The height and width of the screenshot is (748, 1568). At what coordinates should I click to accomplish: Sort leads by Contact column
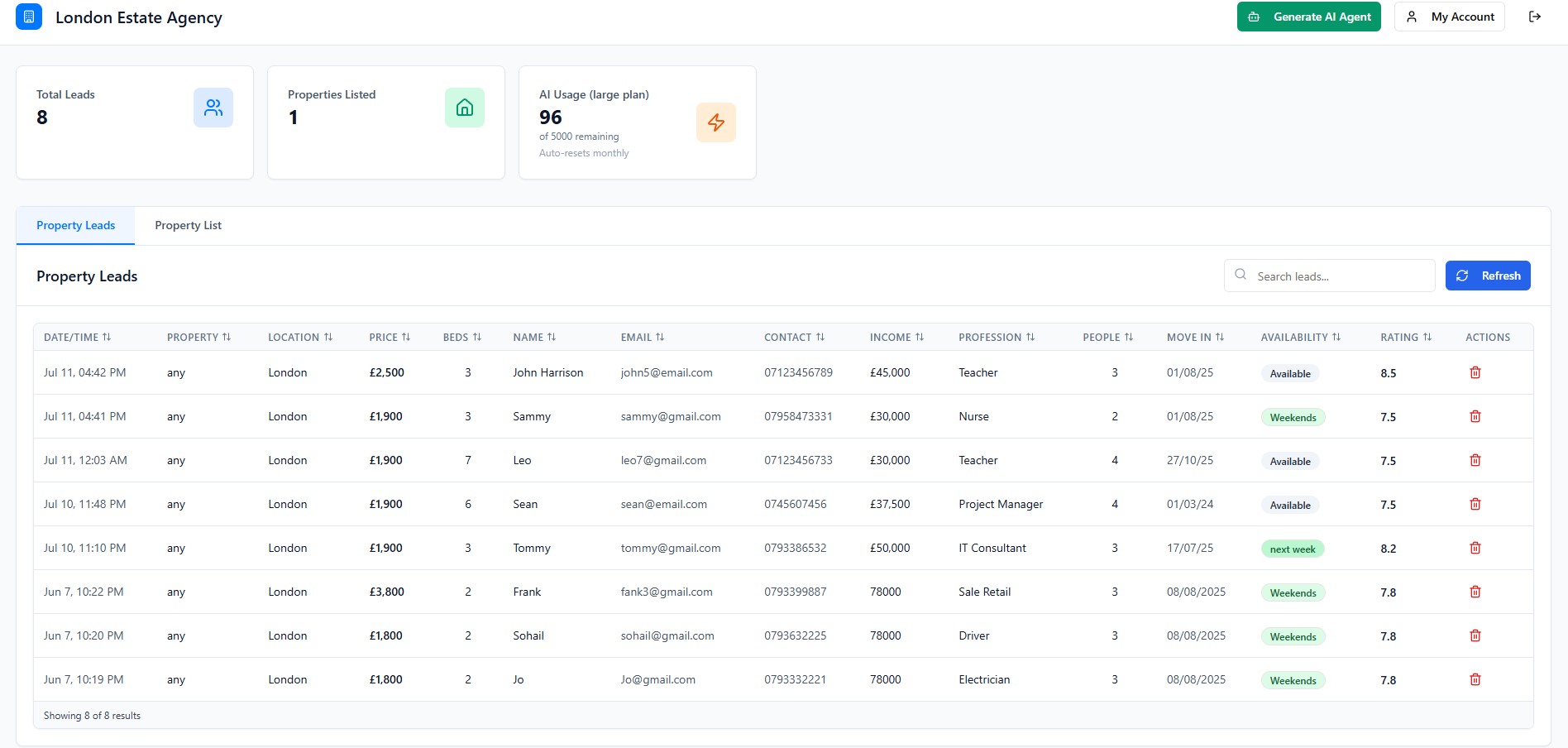tap(795, 337)
